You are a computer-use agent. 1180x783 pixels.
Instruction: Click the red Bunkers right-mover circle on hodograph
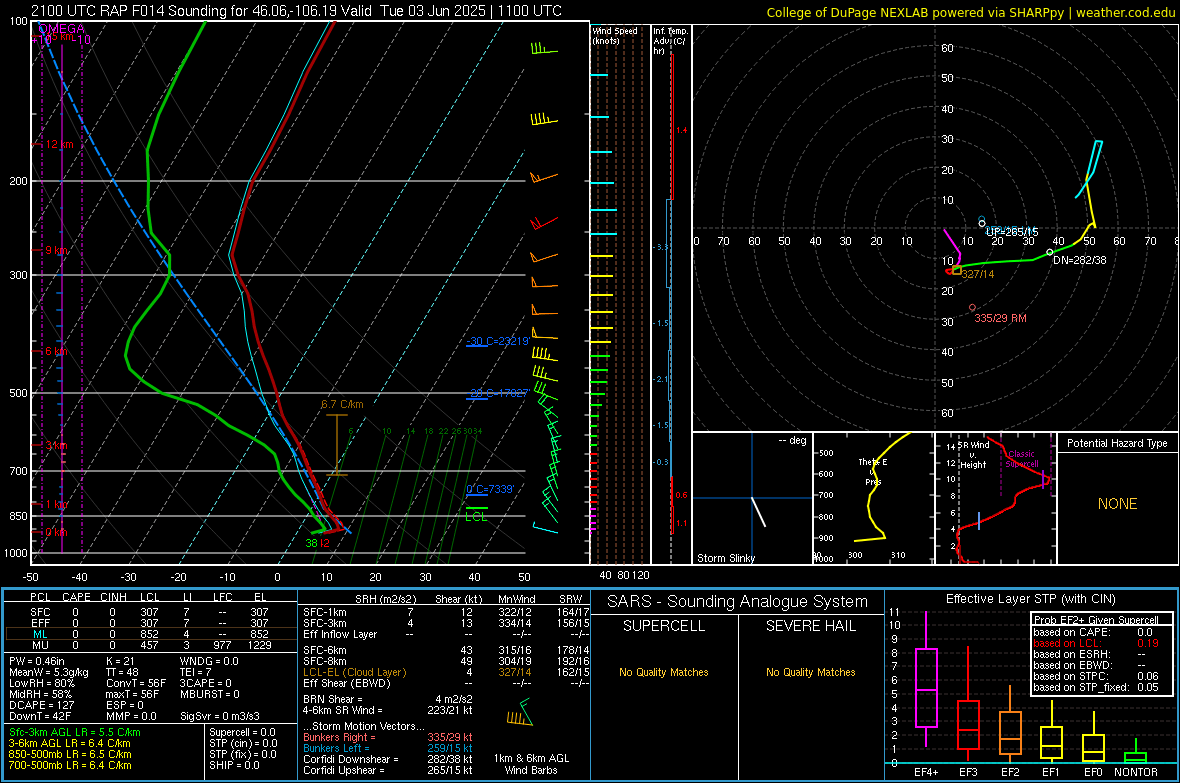tap(972, 307)
